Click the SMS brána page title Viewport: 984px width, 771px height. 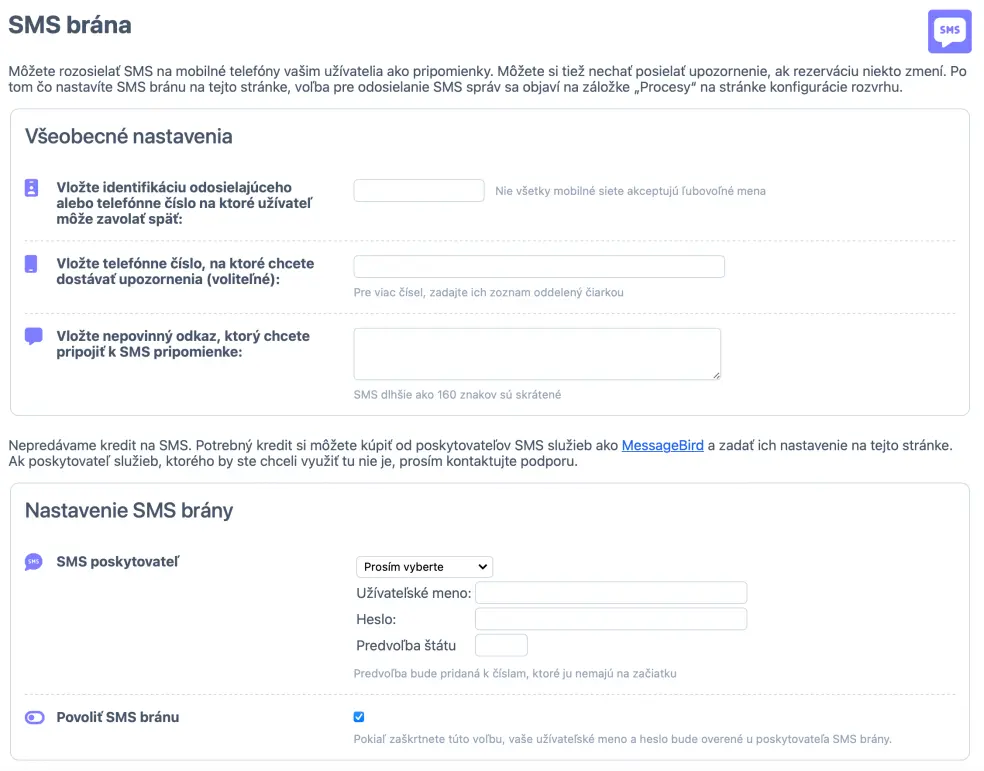click(70, 25)
